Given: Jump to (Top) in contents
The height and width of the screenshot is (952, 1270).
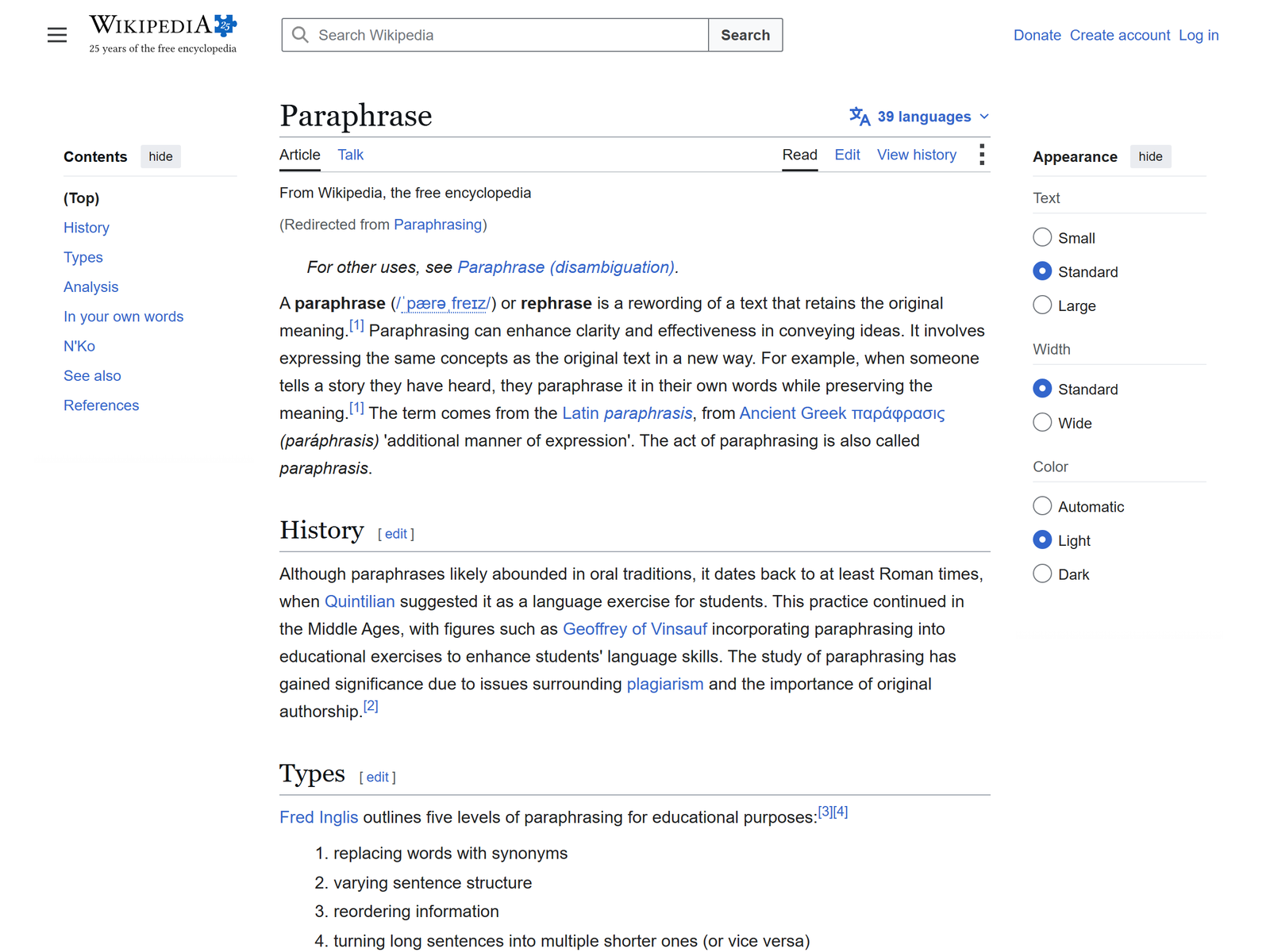Looking at the screenshot, I should 82,198.
